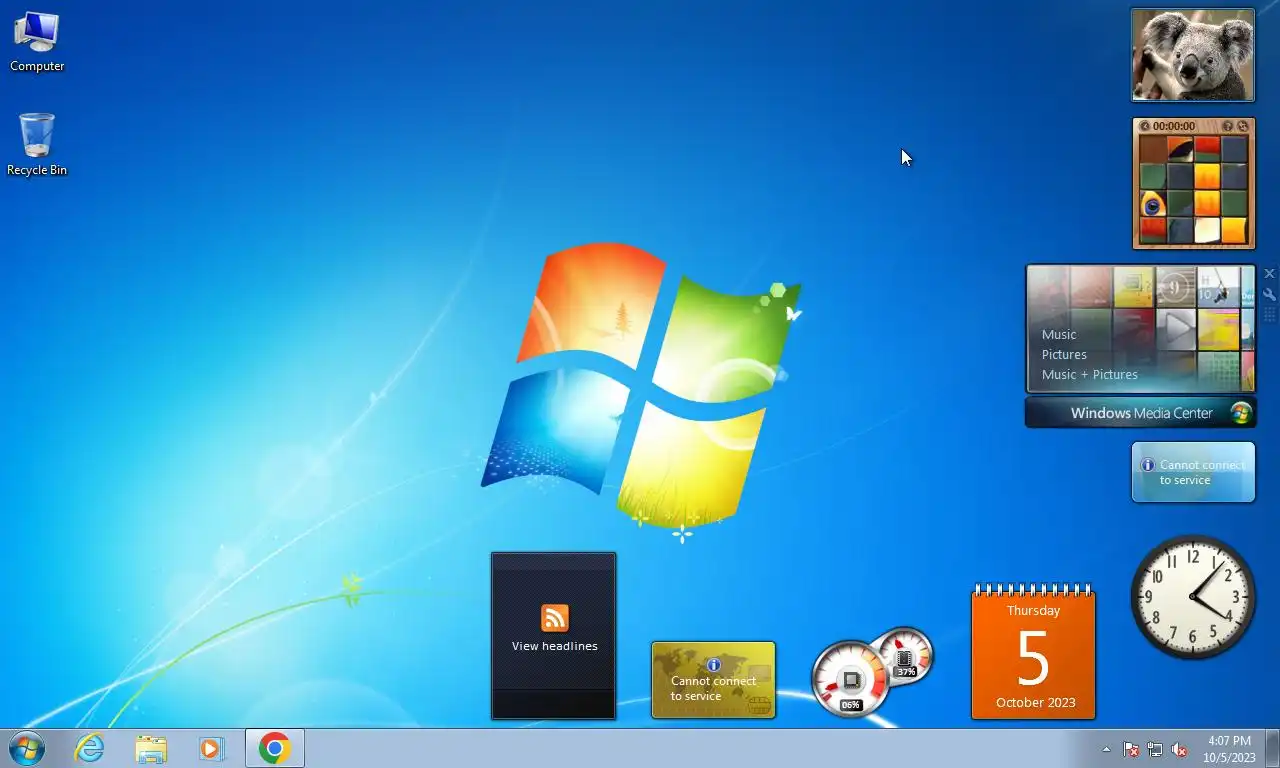Select Pictures in Media Center gadget

(x=1064, y=354)
